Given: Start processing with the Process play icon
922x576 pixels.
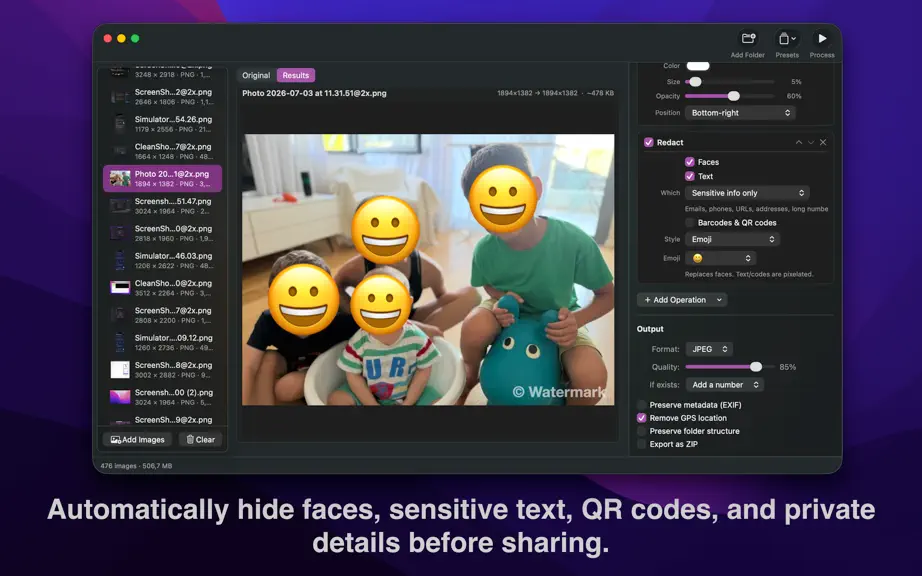Looking at the screenshot, I should pos(822,38).
